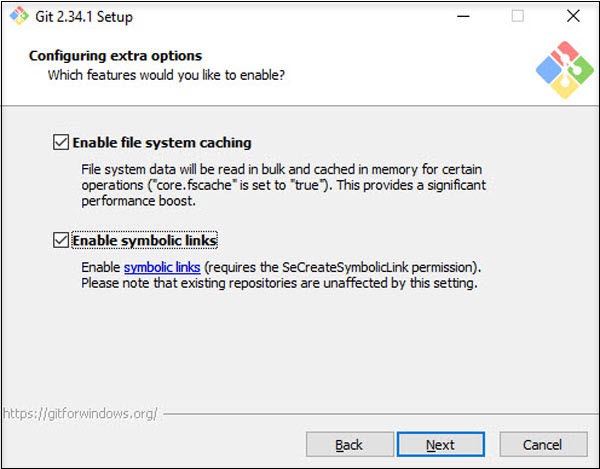Click the maximize button in the title bar
This screenshot has width=600, height=469.
(x=516, y=17)
